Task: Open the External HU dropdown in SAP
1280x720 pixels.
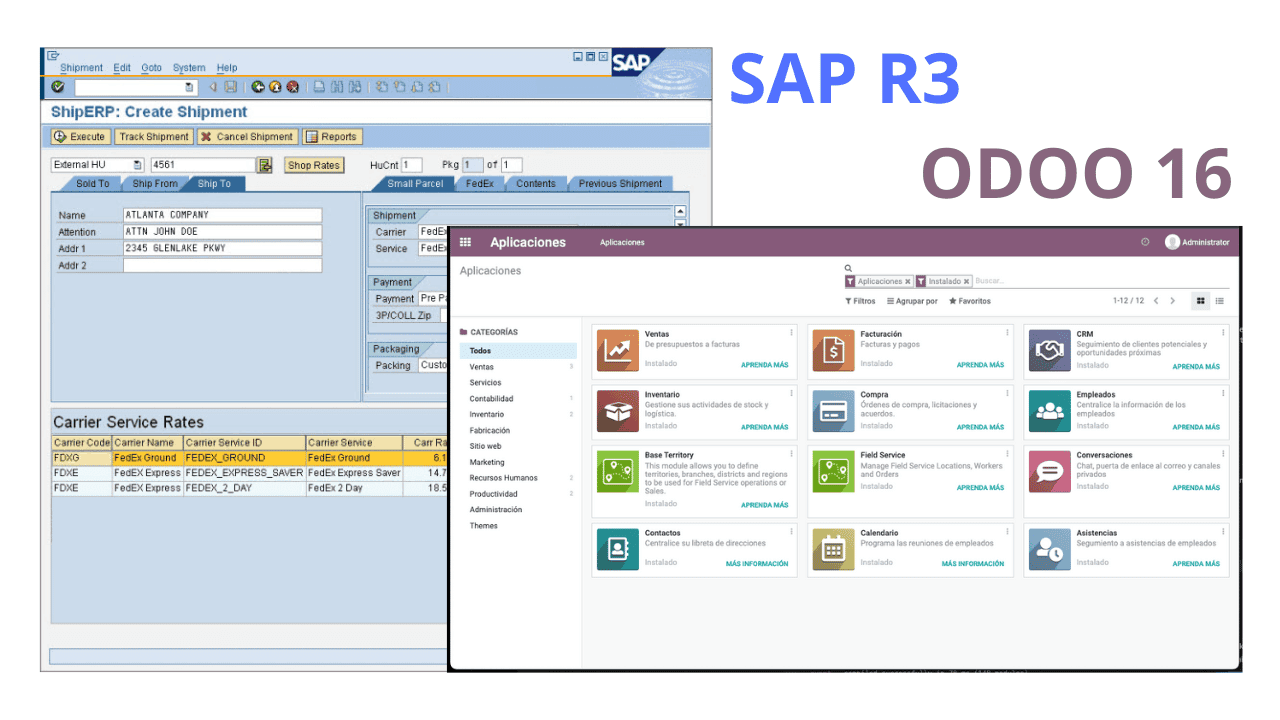Action: pos(138,165)
